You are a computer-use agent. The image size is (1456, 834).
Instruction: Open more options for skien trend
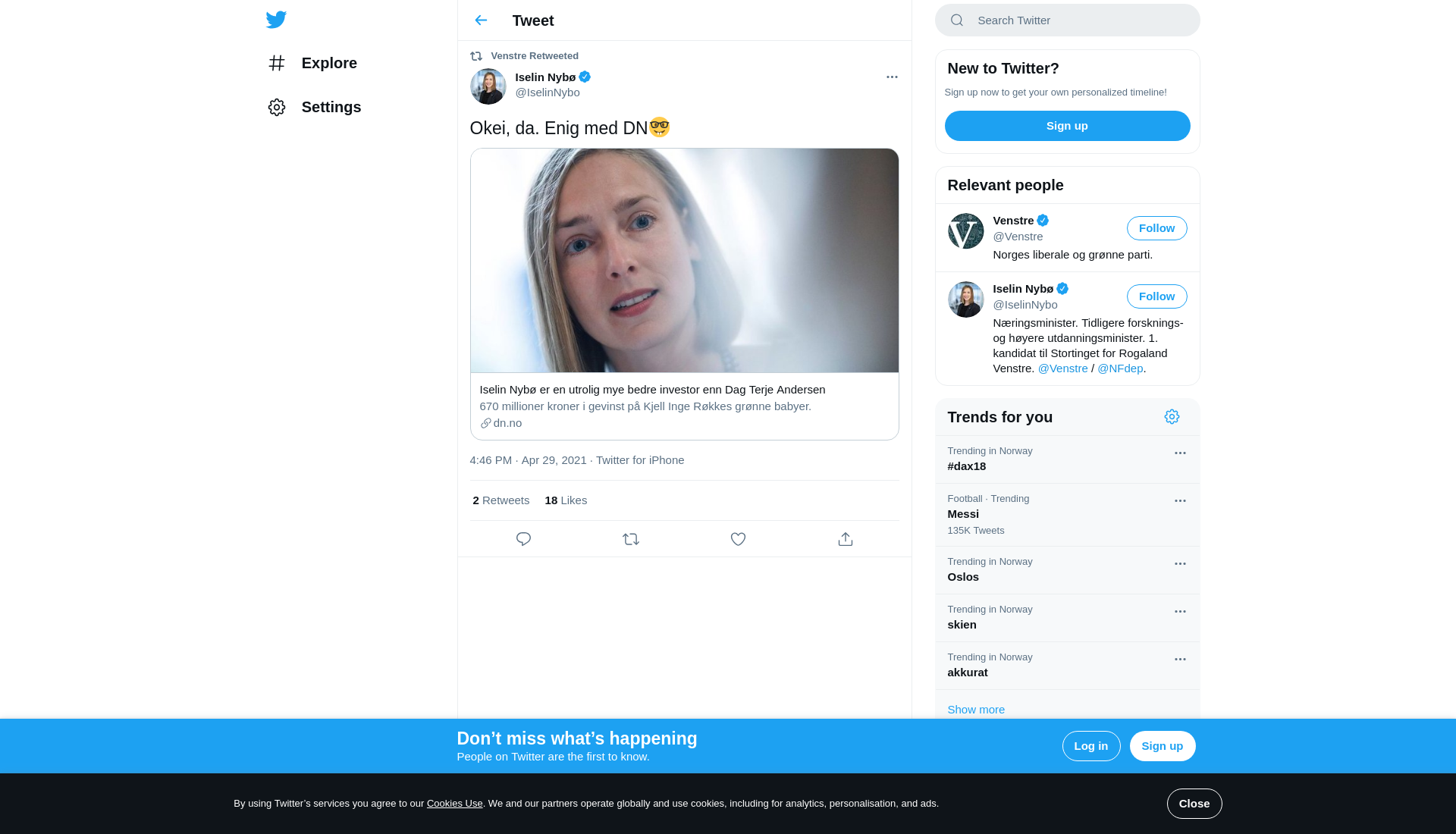[1180, 612]
